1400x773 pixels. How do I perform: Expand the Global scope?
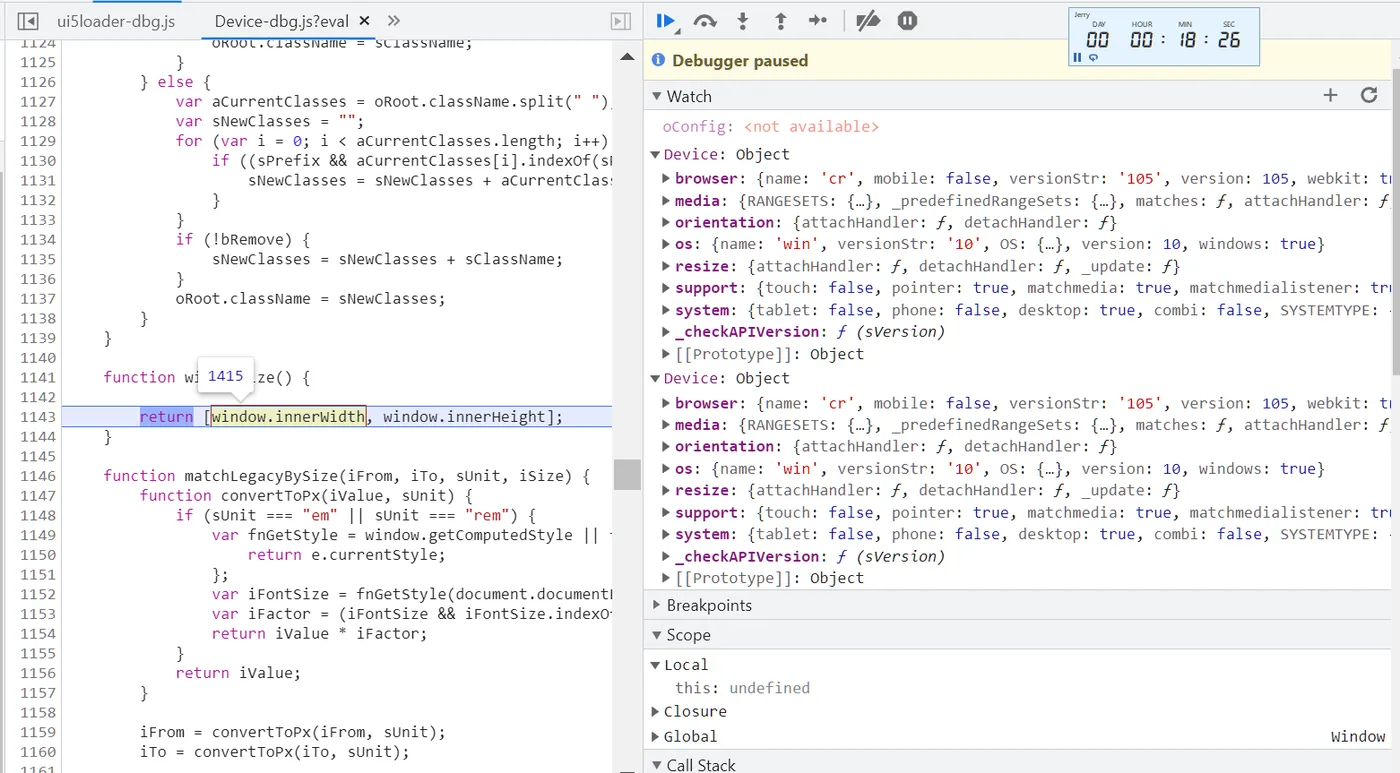(656, 737)
